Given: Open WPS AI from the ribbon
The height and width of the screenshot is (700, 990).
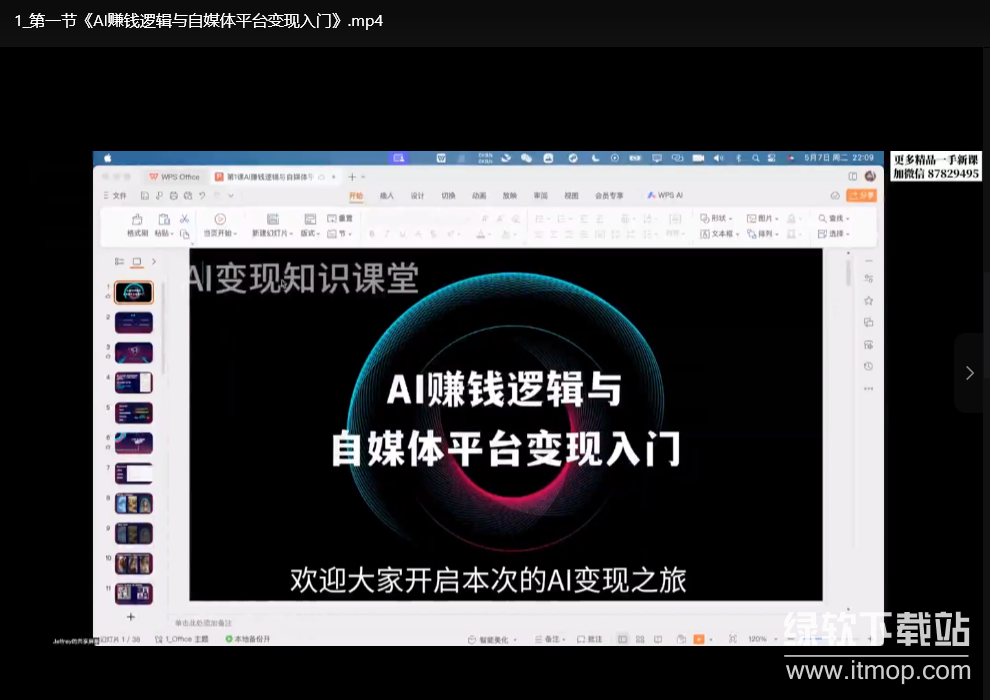Looking at the screenshot, I should click(x=665, y=196).
